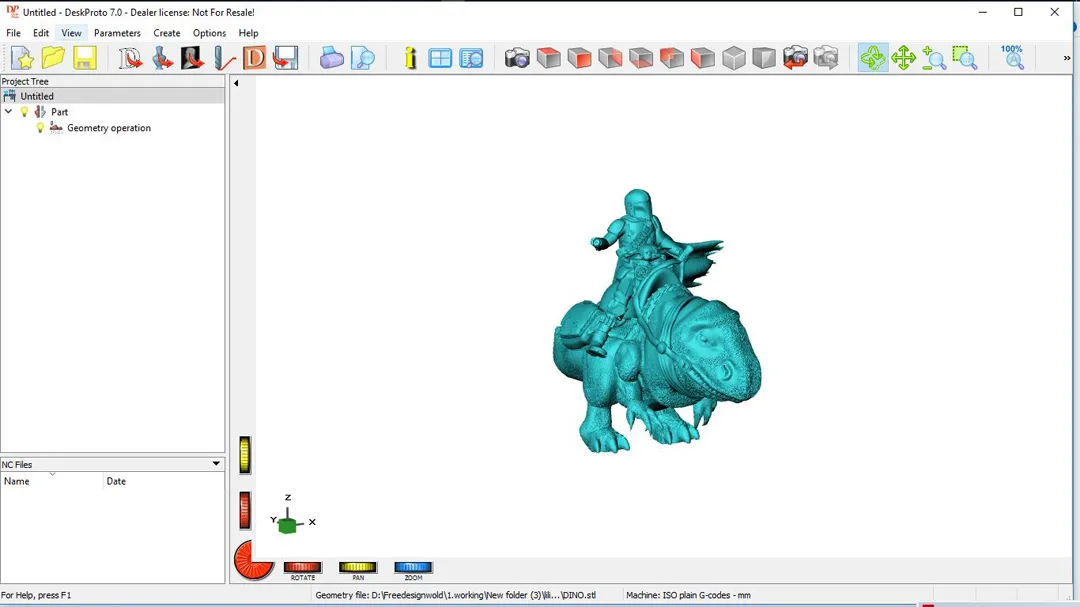Click the camera default view icon

(x=517, y=58)
